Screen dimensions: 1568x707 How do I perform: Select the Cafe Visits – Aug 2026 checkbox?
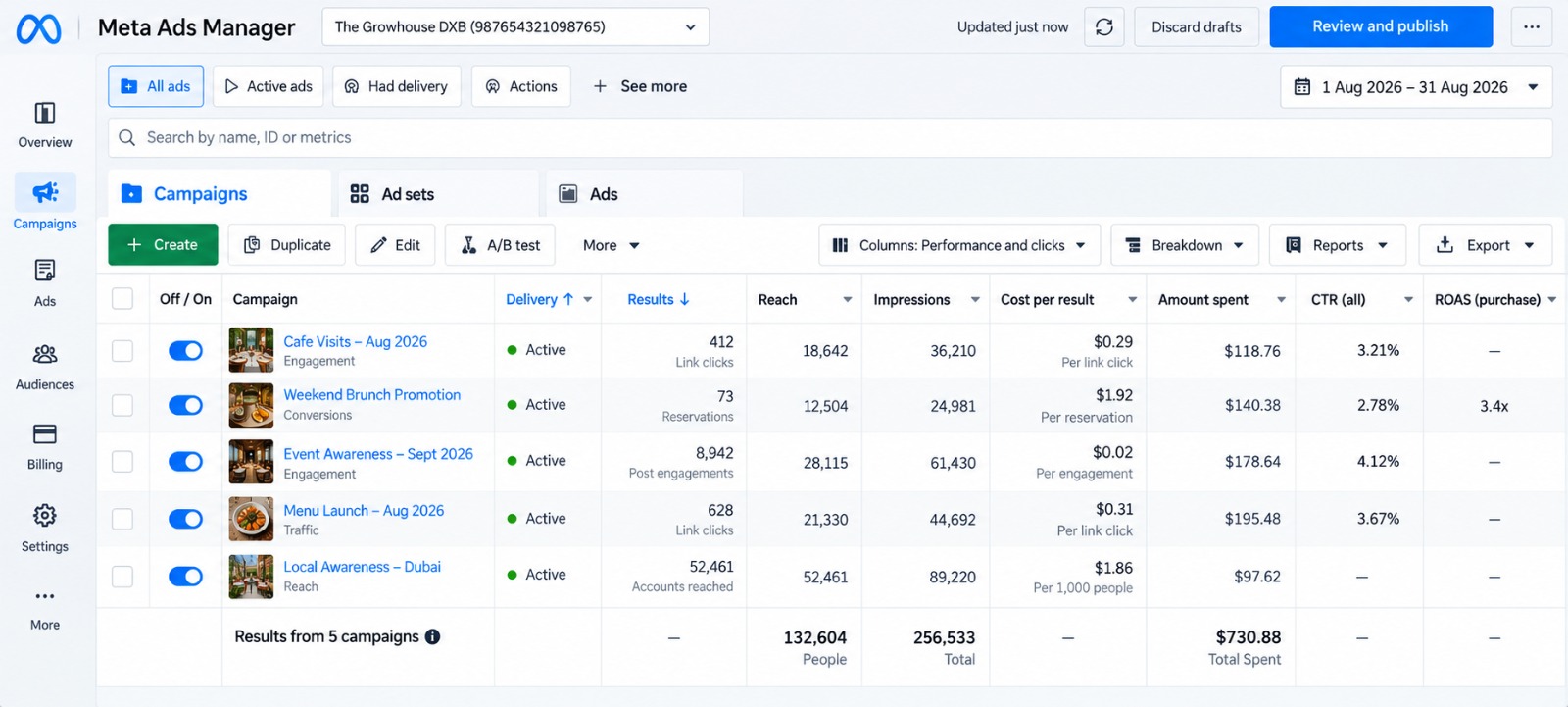pos(122,350)
